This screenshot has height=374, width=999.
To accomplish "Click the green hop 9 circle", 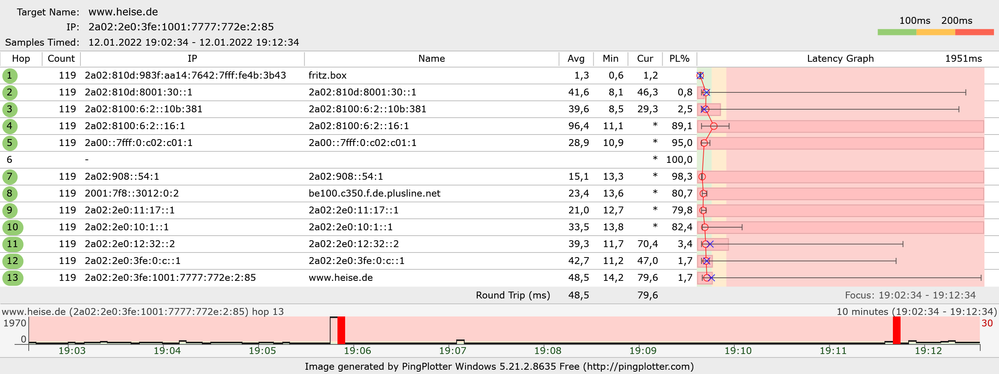I will (10, 210).
